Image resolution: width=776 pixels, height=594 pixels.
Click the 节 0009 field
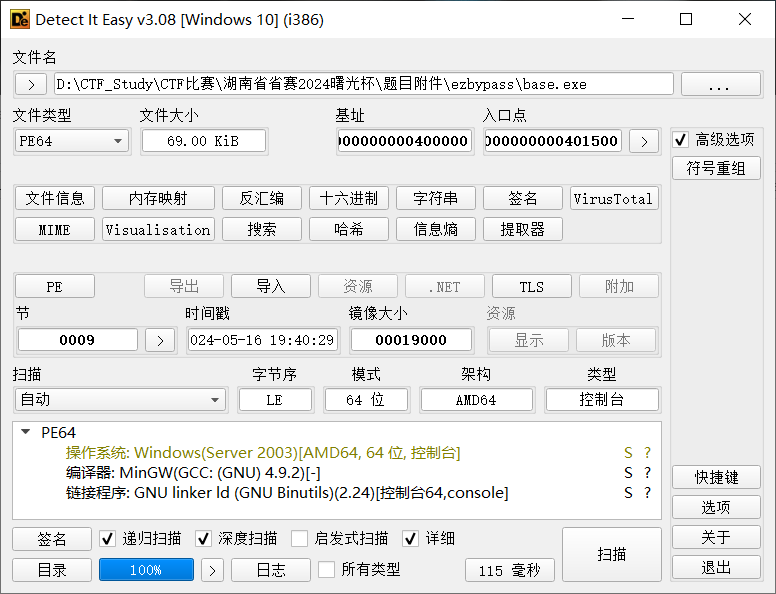(x=78, y=341)
